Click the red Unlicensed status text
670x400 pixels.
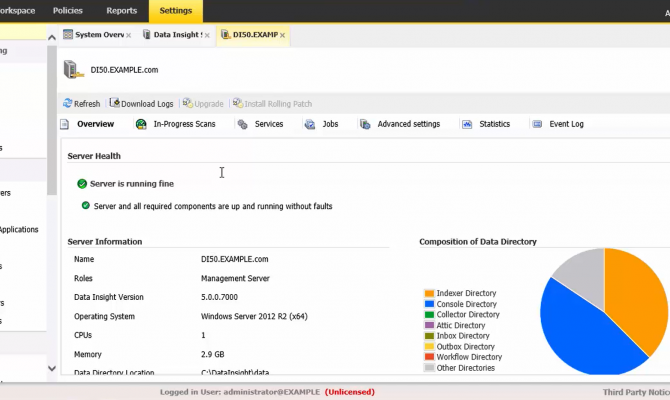point(350,392)
